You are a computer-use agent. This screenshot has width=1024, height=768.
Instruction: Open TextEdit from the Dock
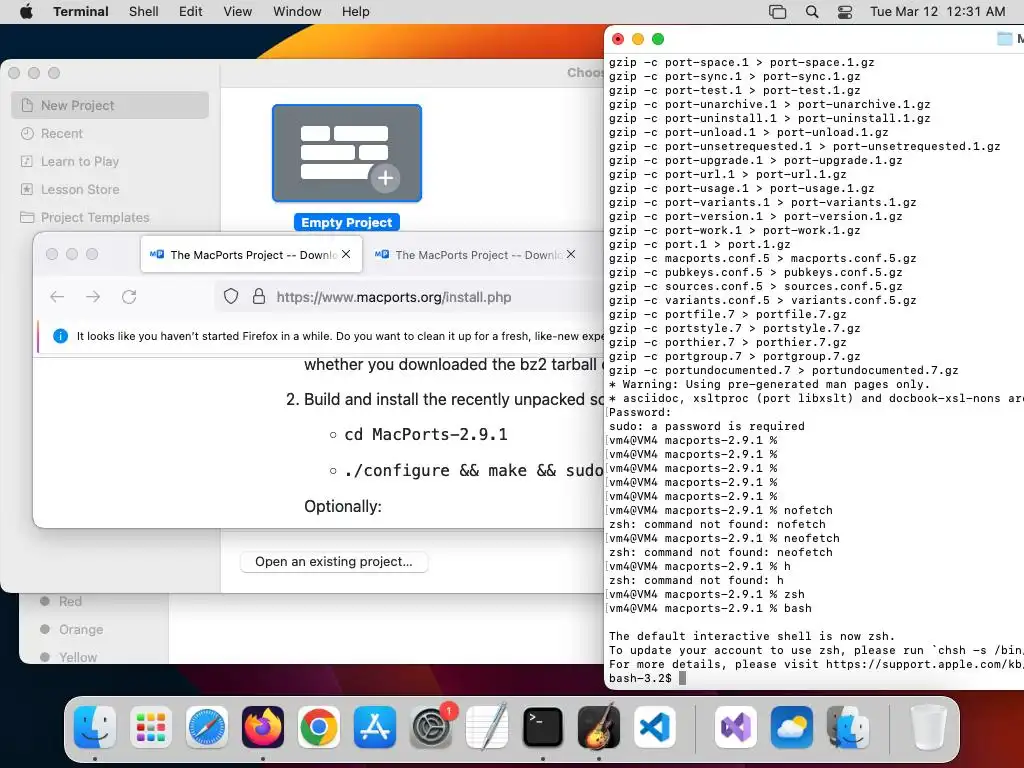[x=487, y=727]
